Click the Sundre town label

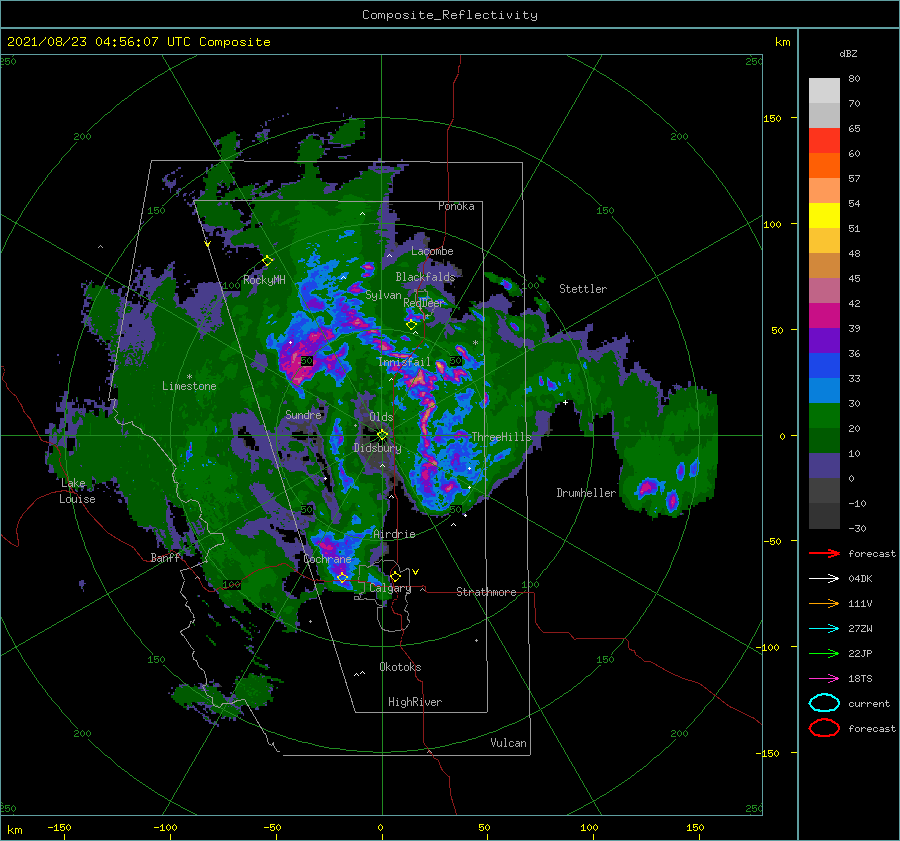click(x=304, y=414)
